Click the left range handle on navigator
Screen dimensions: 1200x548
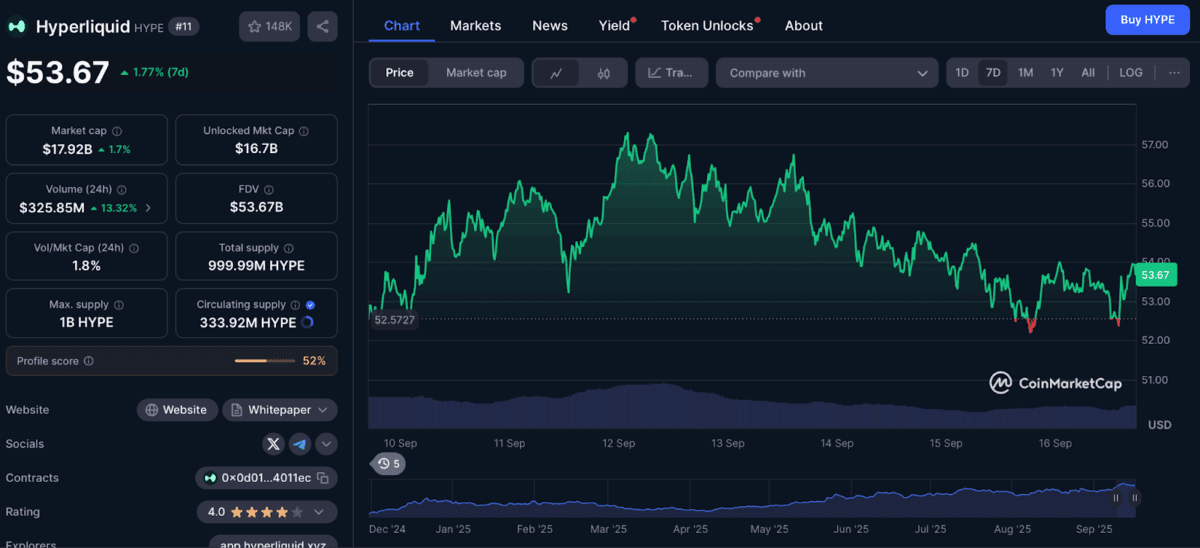tap(1116, 497)
